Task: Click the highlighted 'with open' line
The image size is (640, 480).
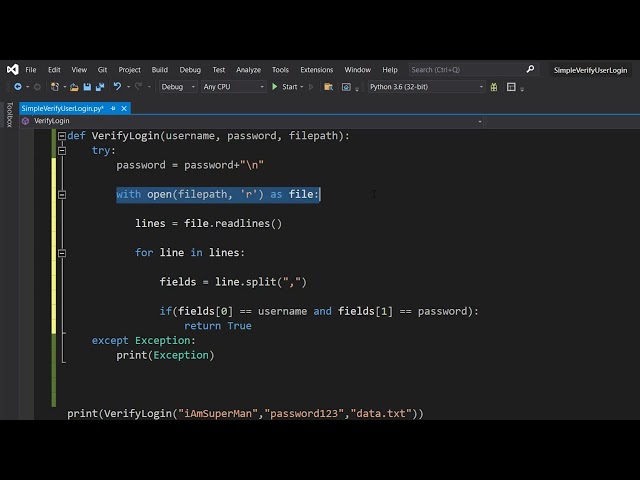Action: pyautogui.click(x=218, y=194)
